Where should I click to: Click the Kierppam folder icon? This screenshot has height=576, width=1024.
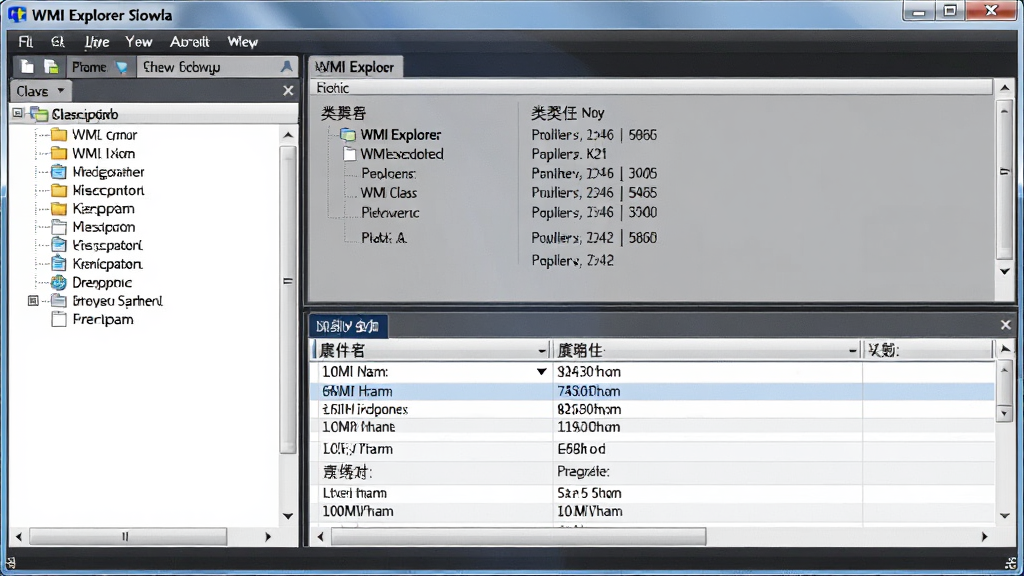point(59,208)
